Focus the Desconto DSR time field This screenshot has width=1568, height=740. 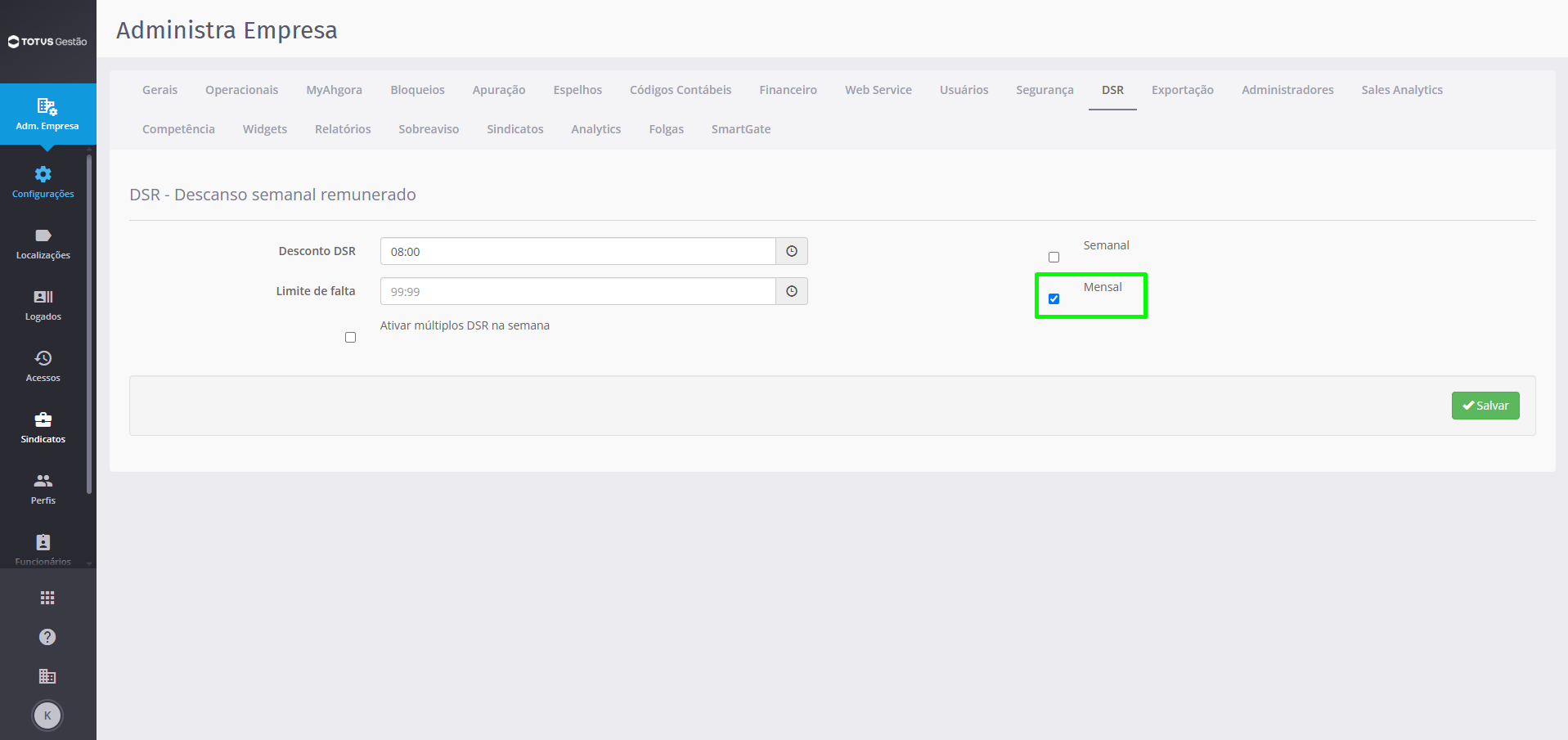[577, 251]
